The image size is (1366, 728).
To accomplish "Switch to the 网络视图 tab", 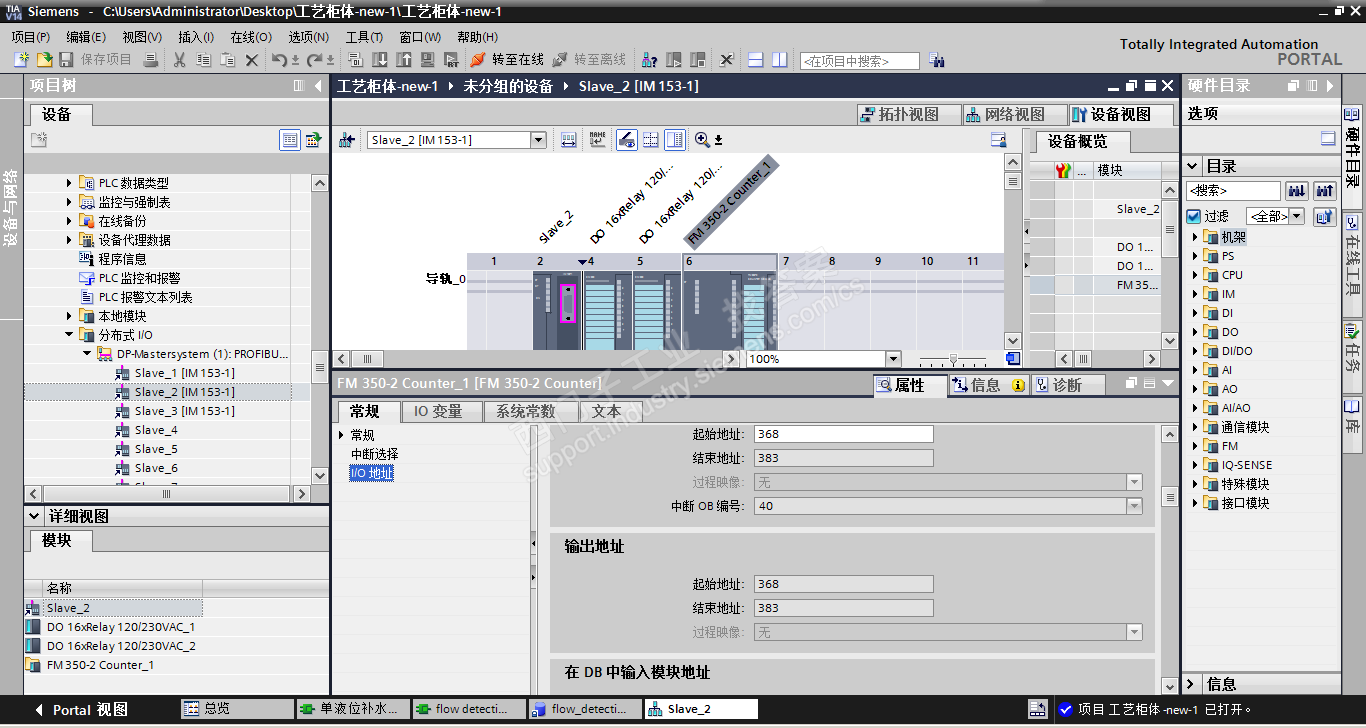I will tap(1015, 114).
